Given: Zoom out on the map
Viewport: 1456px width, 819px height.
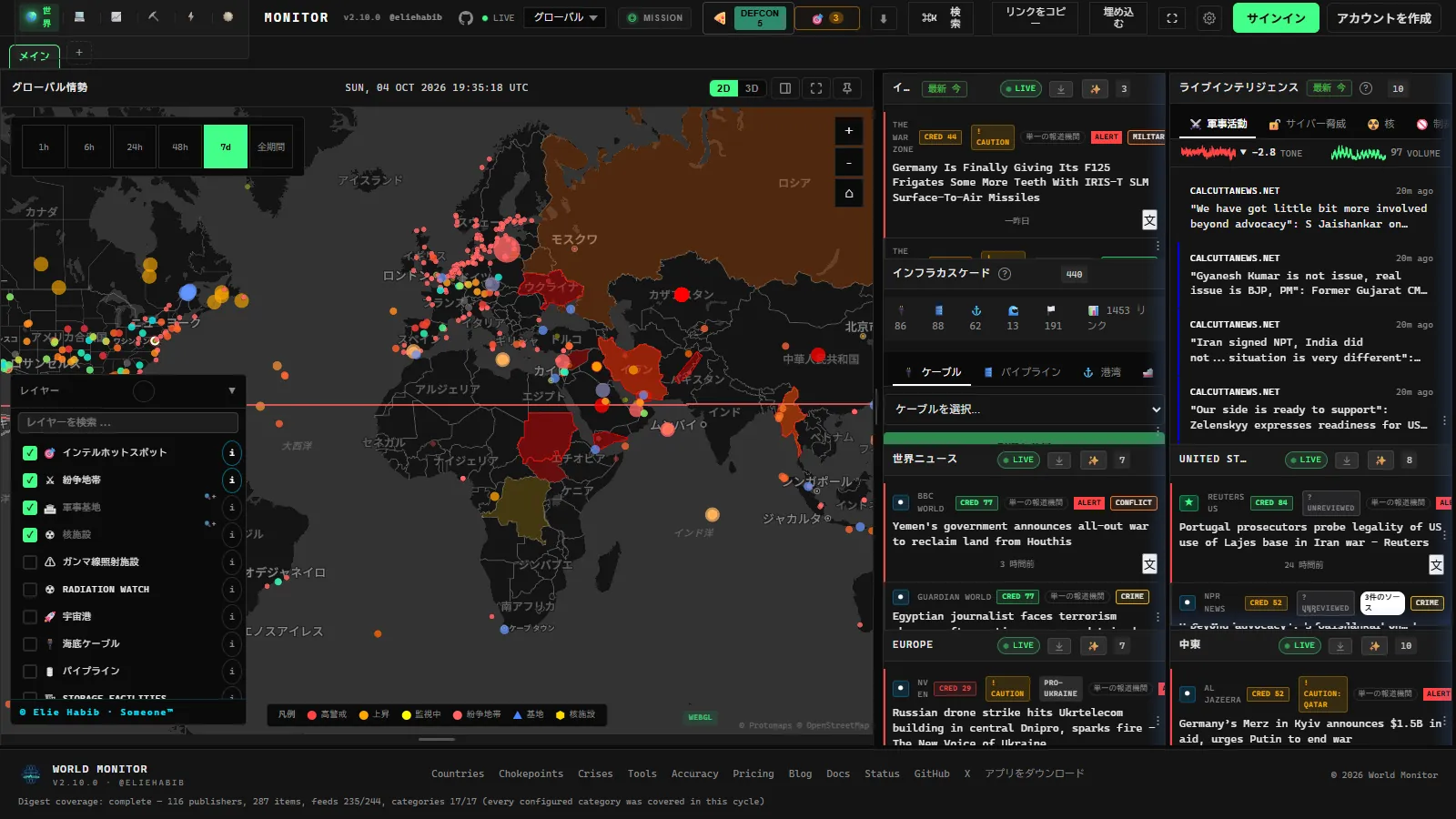Looking at the screenshot, I should (849, 163).
